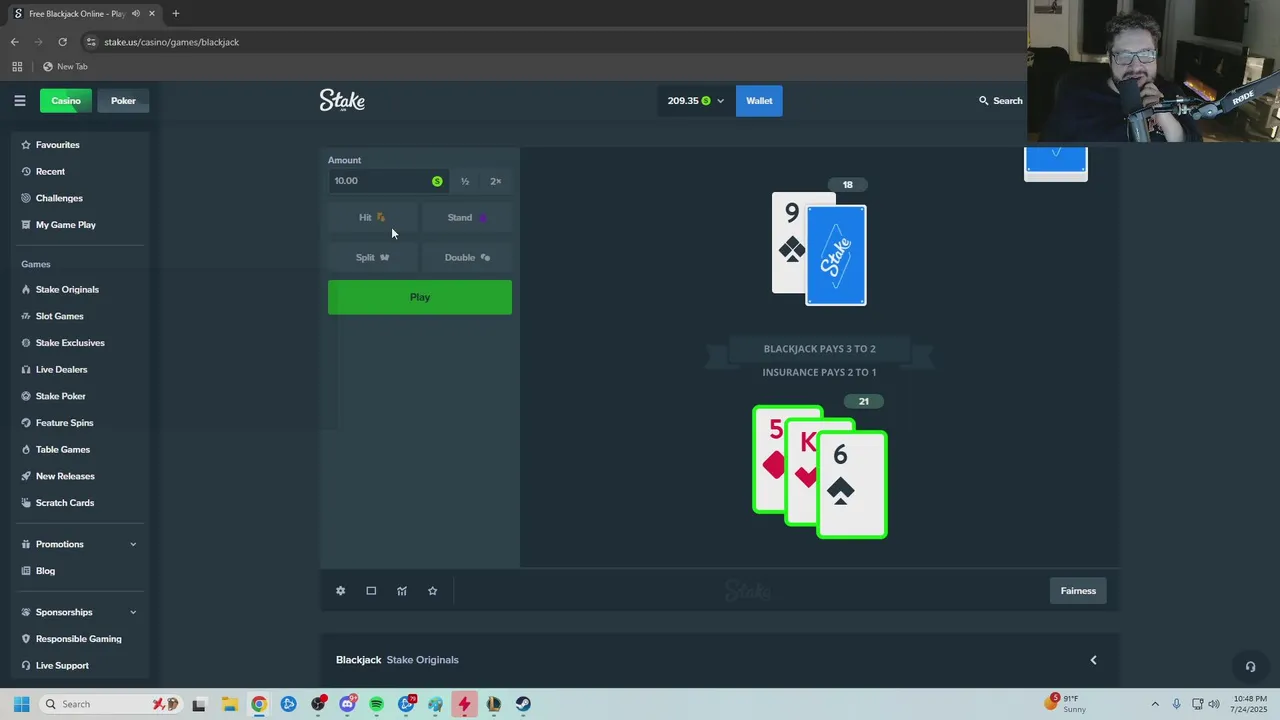Open Task View on the taskbar

(x=199, y=704)
